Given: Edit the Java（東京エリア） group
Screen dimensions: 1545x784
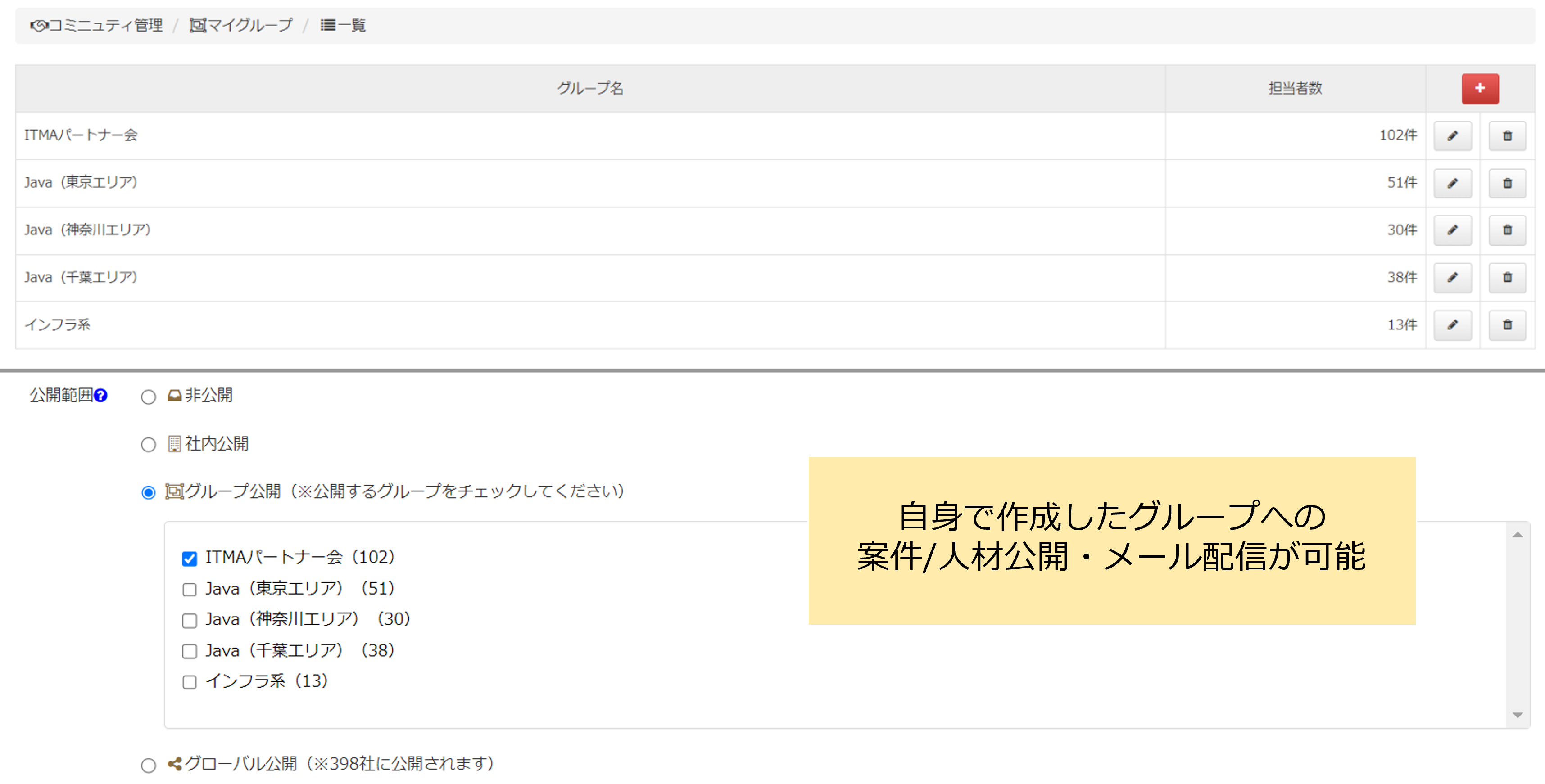Looking at the screenshot, I should [1452, 183].
